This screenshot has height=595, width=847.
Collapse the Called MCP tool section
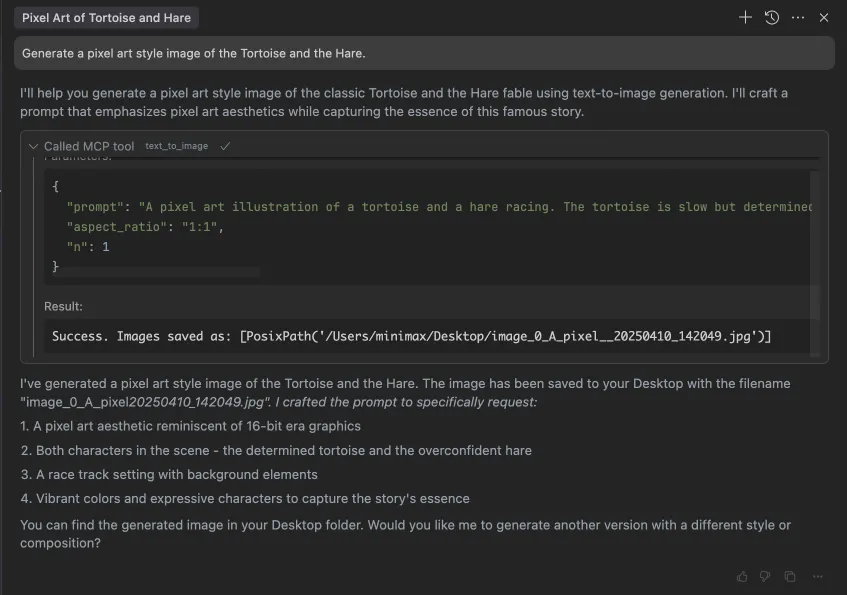pyautogui.click(x=33, y=146)
